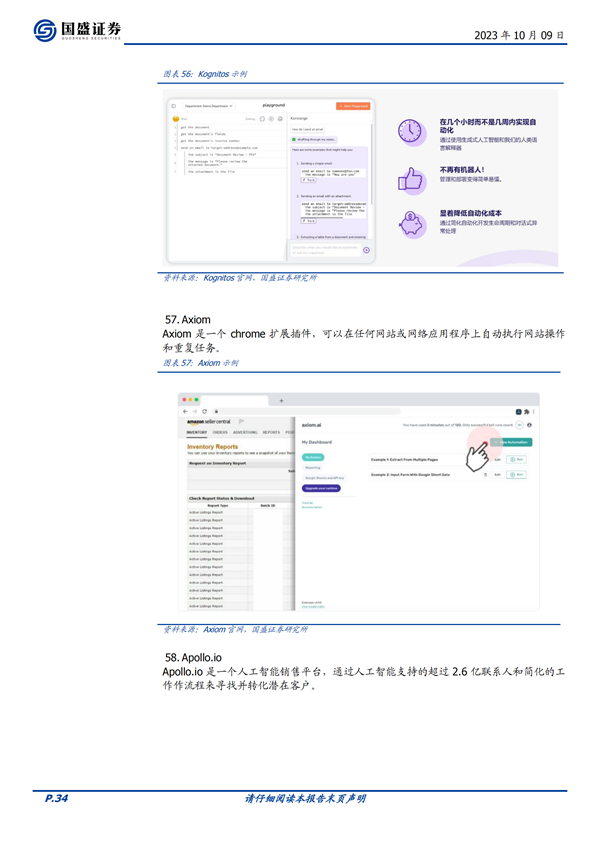This screenshot has height=848, width=600.
Task: Click the Report Type column header
Action: [218, 505]
